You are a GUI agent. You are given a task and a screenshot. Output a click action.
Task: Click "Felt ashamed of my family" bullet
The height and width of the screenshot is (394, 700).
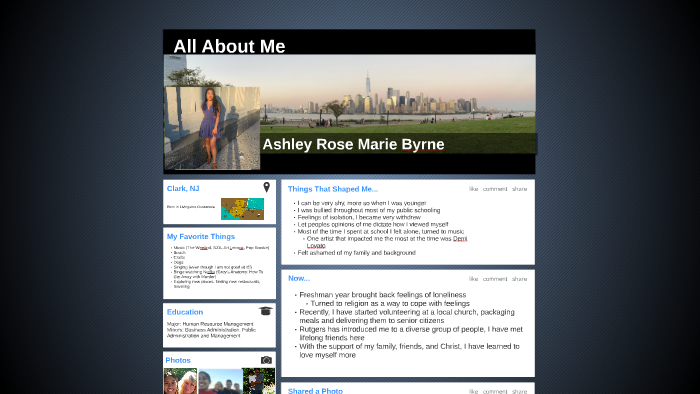click(356, 253)
